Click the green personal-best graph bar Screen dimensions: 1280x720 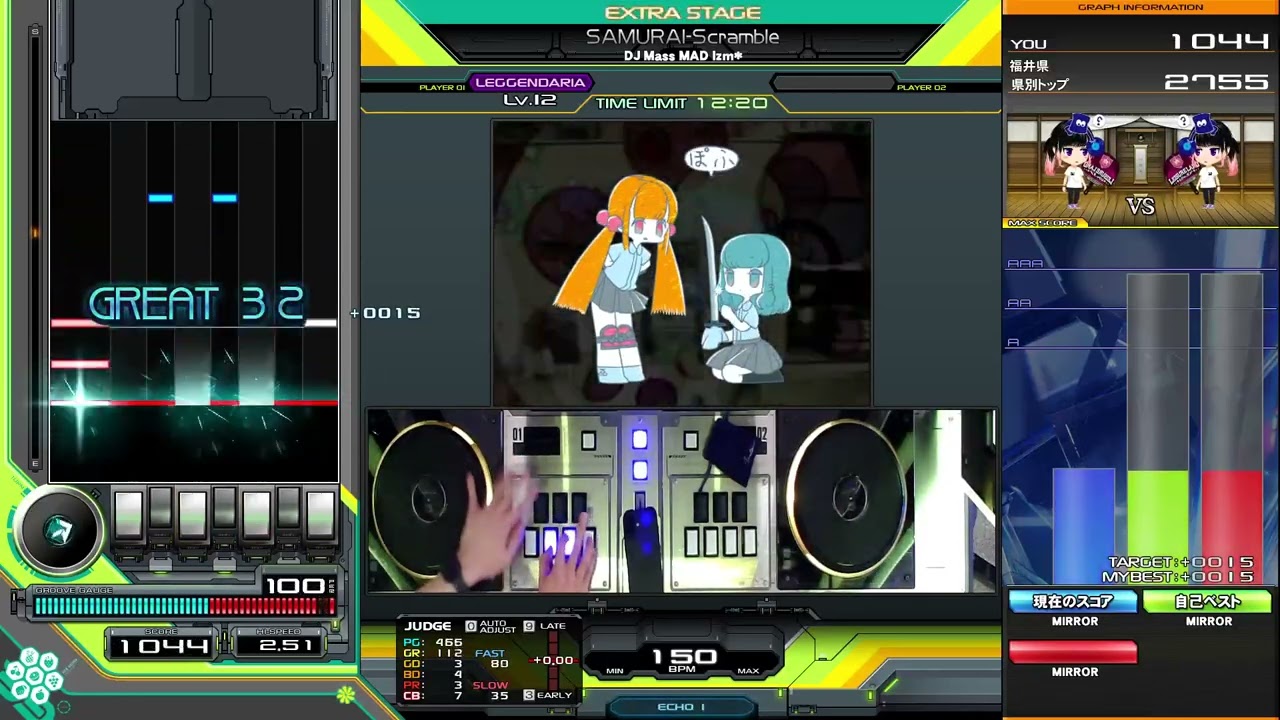click(1158, 525)
